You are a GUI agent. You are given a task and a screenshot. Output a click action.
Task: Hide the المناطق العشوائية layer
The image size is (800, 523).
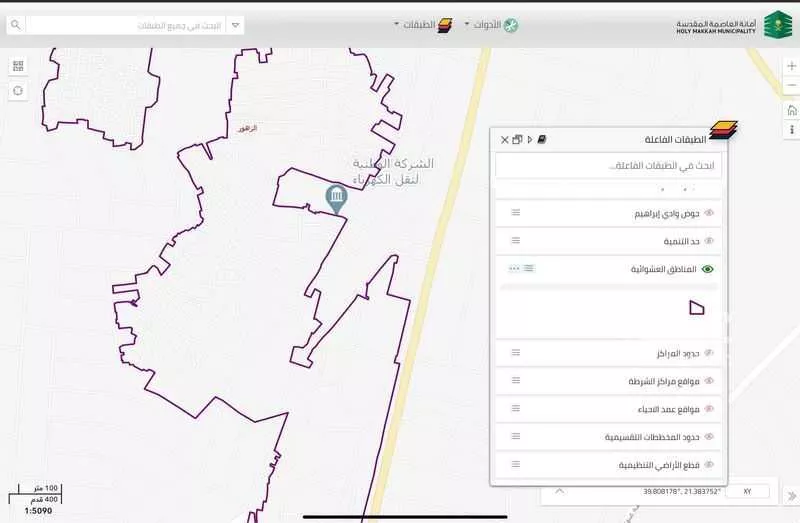point(709,269)
